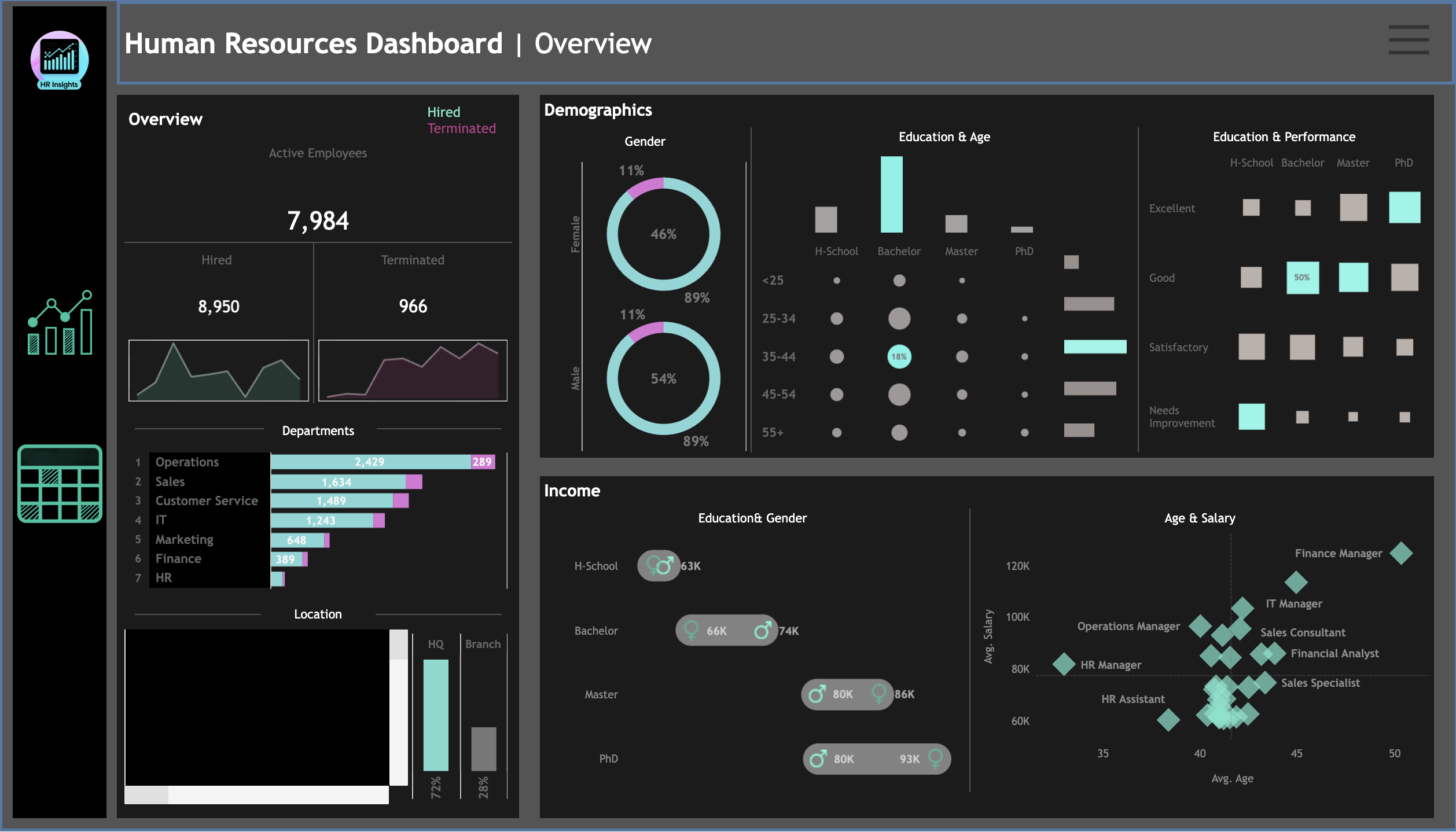Click the combined gender icon beside H-School 63K

[x=659, y=566]
